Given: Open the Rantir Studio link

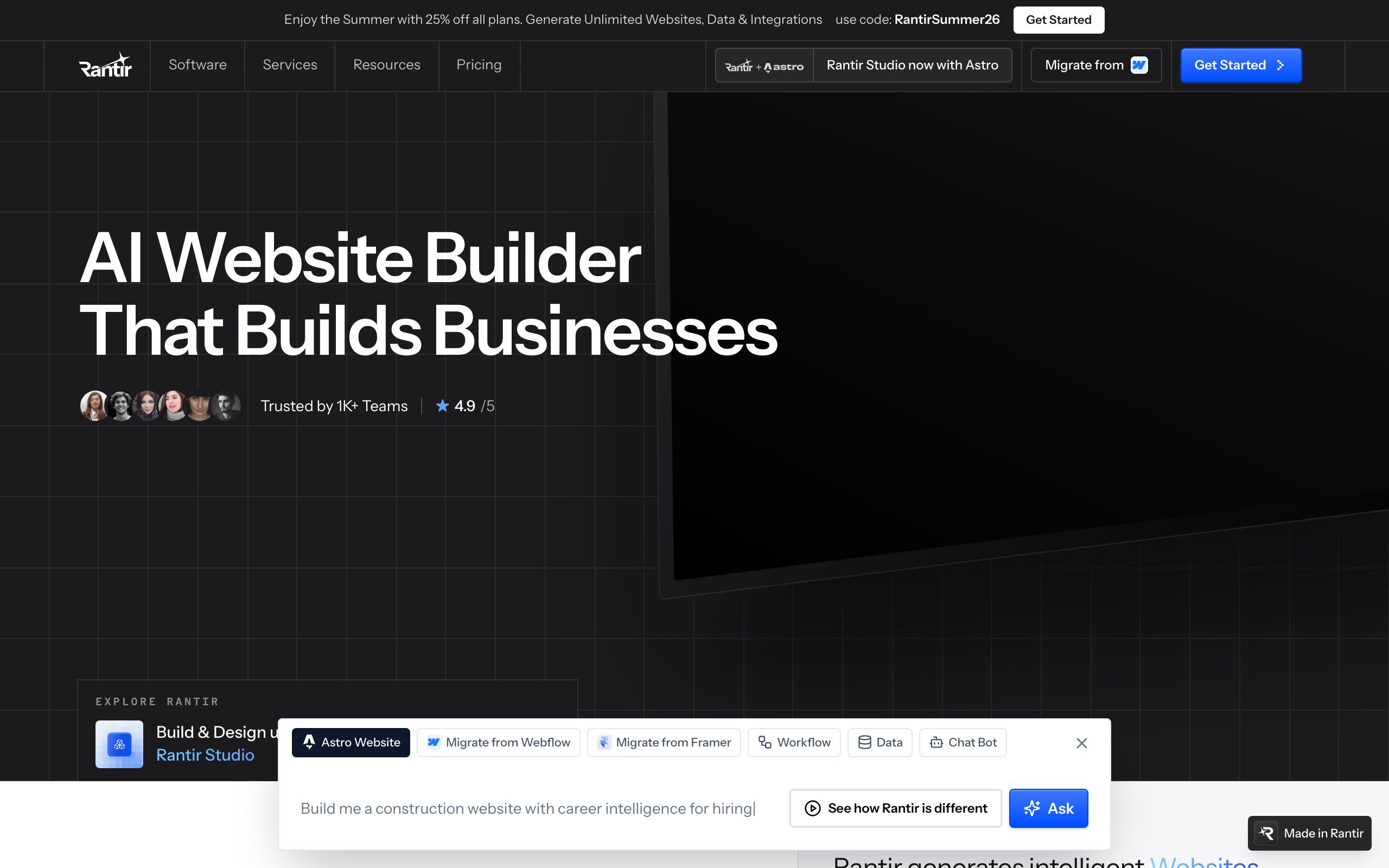Looking at the screenshot, I should (x=205, y=755).
